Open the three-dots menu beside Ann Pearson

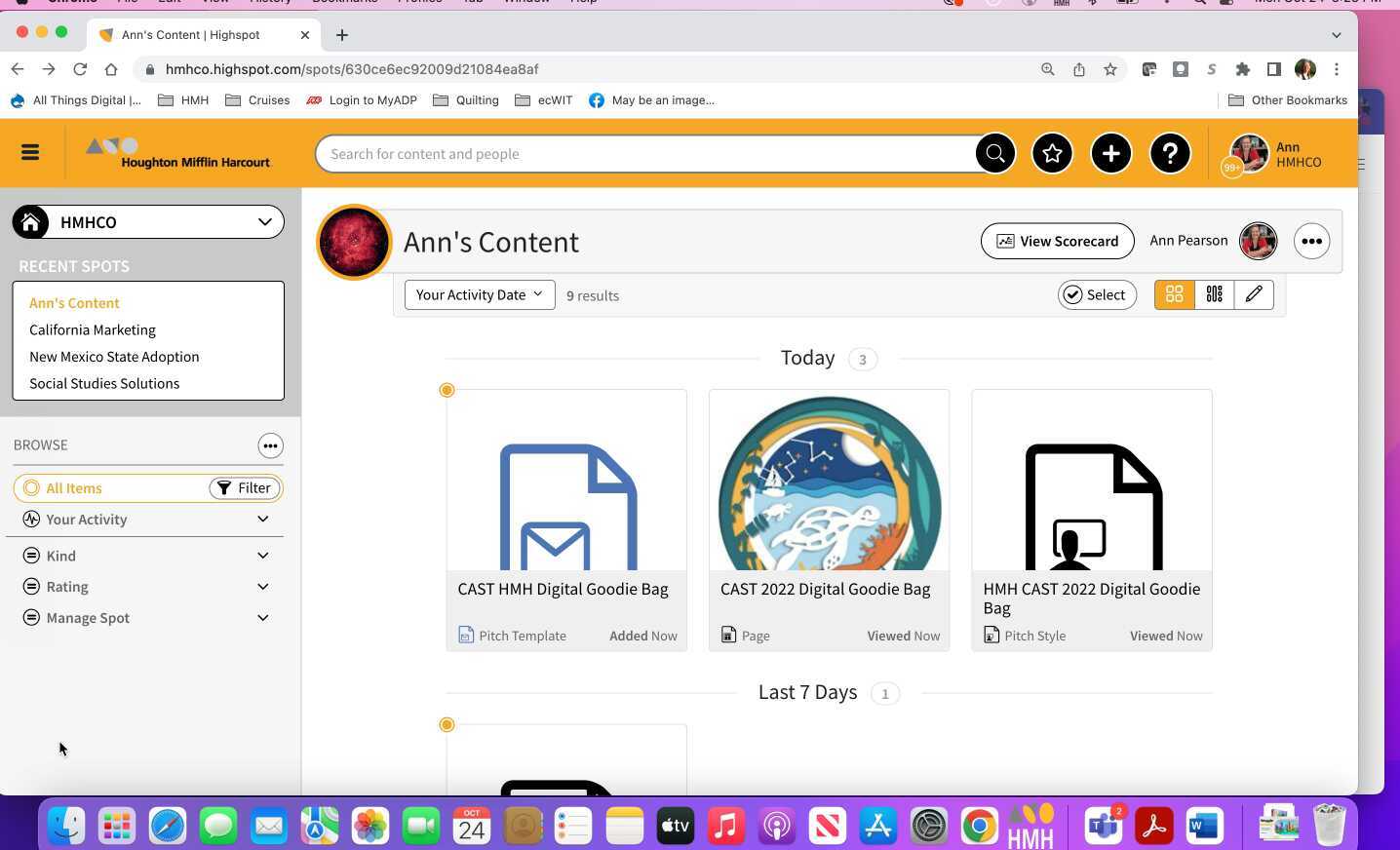tap(1311, 241)
